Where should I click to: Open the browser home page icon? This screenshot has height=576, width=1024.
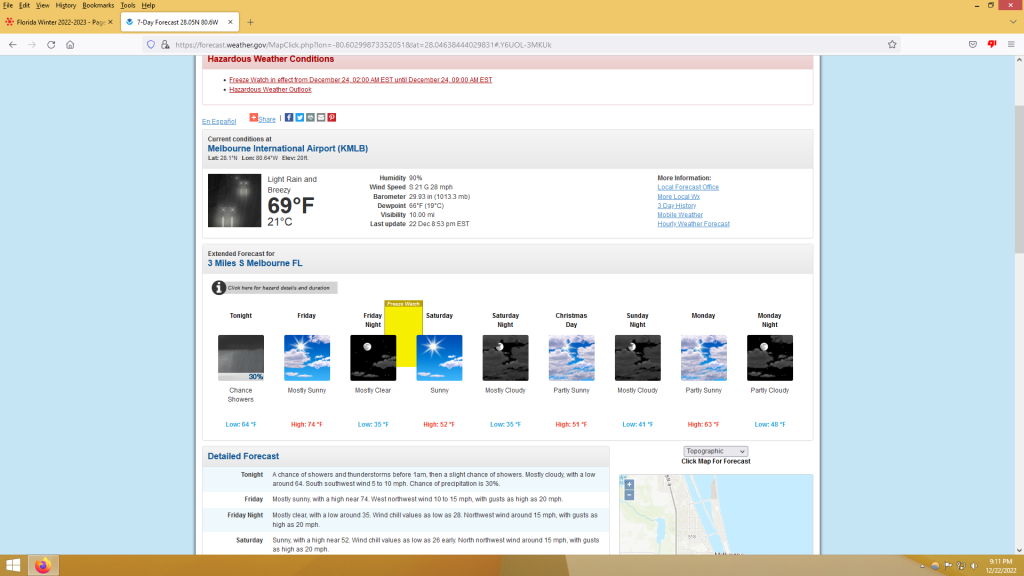click(70, 44)
